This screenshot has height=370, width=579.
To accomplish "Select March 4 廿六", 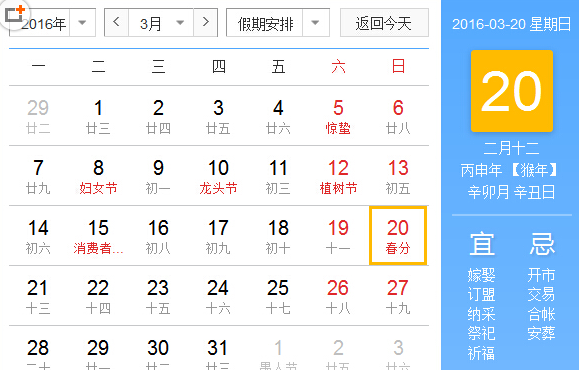I will coord(278,116).
